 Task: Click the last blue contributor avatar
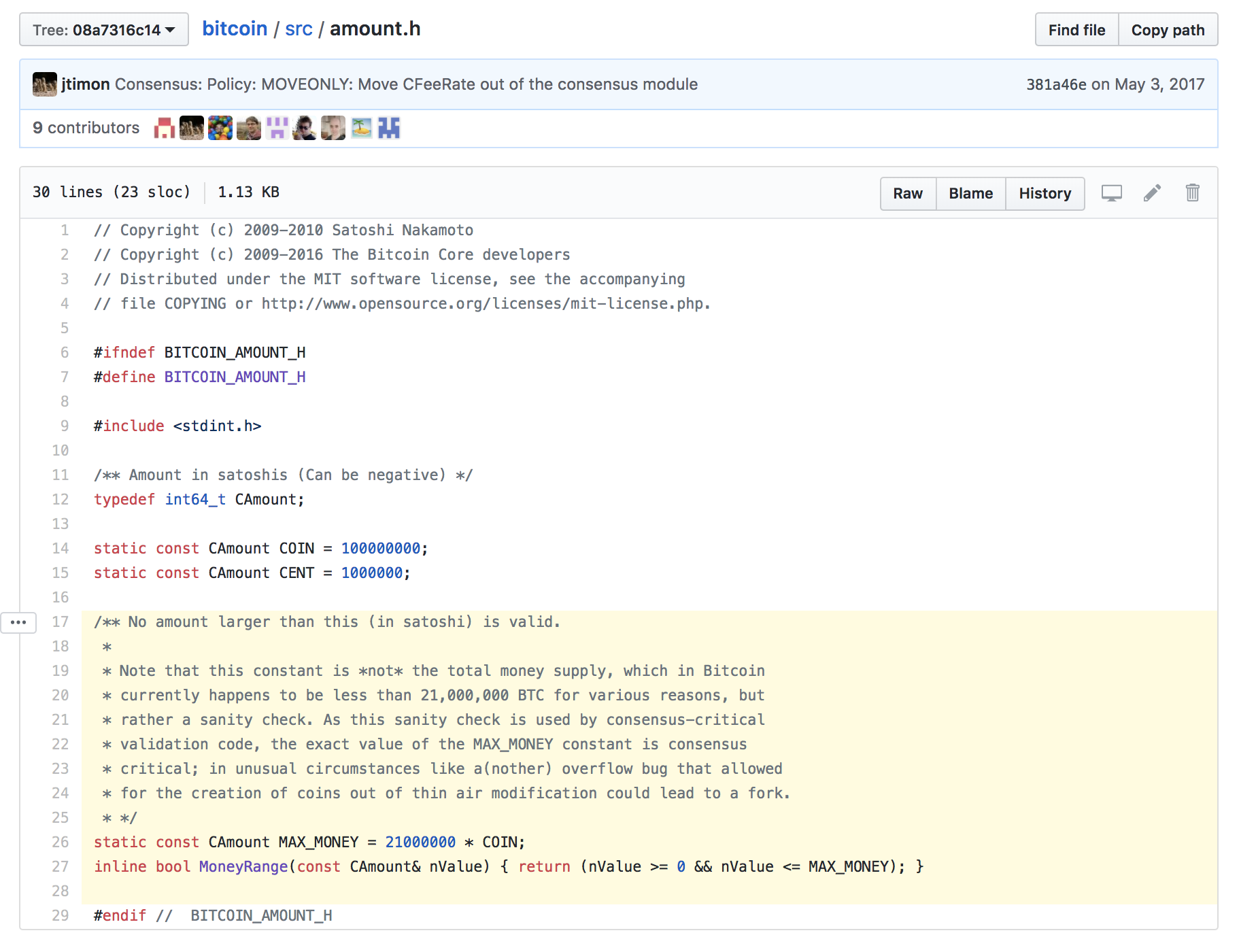point(389,128)
